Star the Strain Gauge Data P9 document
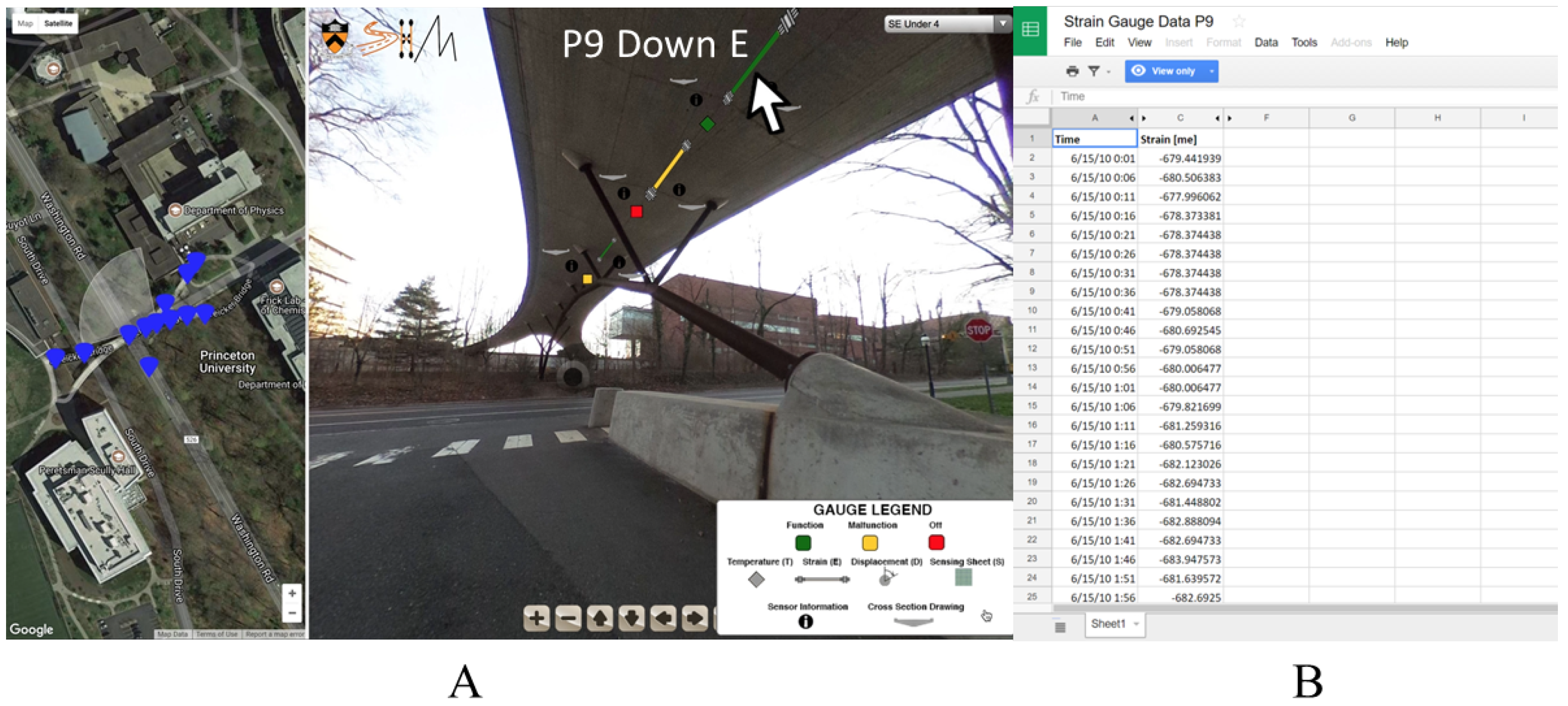Viewport: 1568px width, 706px height. point(1238,21)
